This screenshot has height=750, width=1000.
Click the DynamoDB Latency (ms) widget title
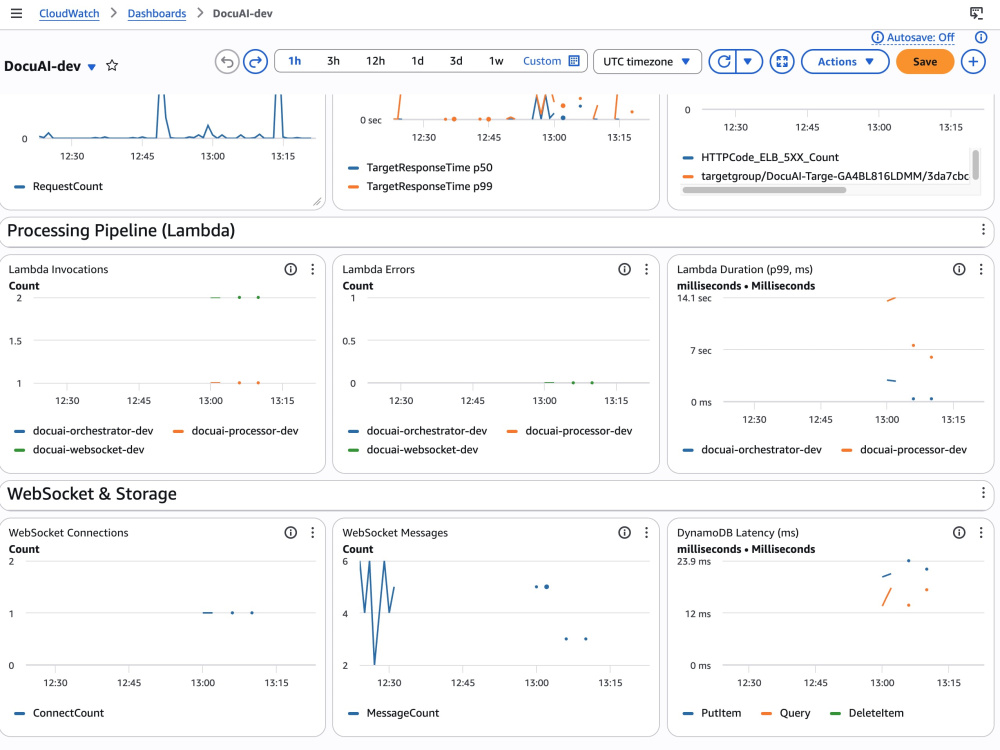click(738, 533)
